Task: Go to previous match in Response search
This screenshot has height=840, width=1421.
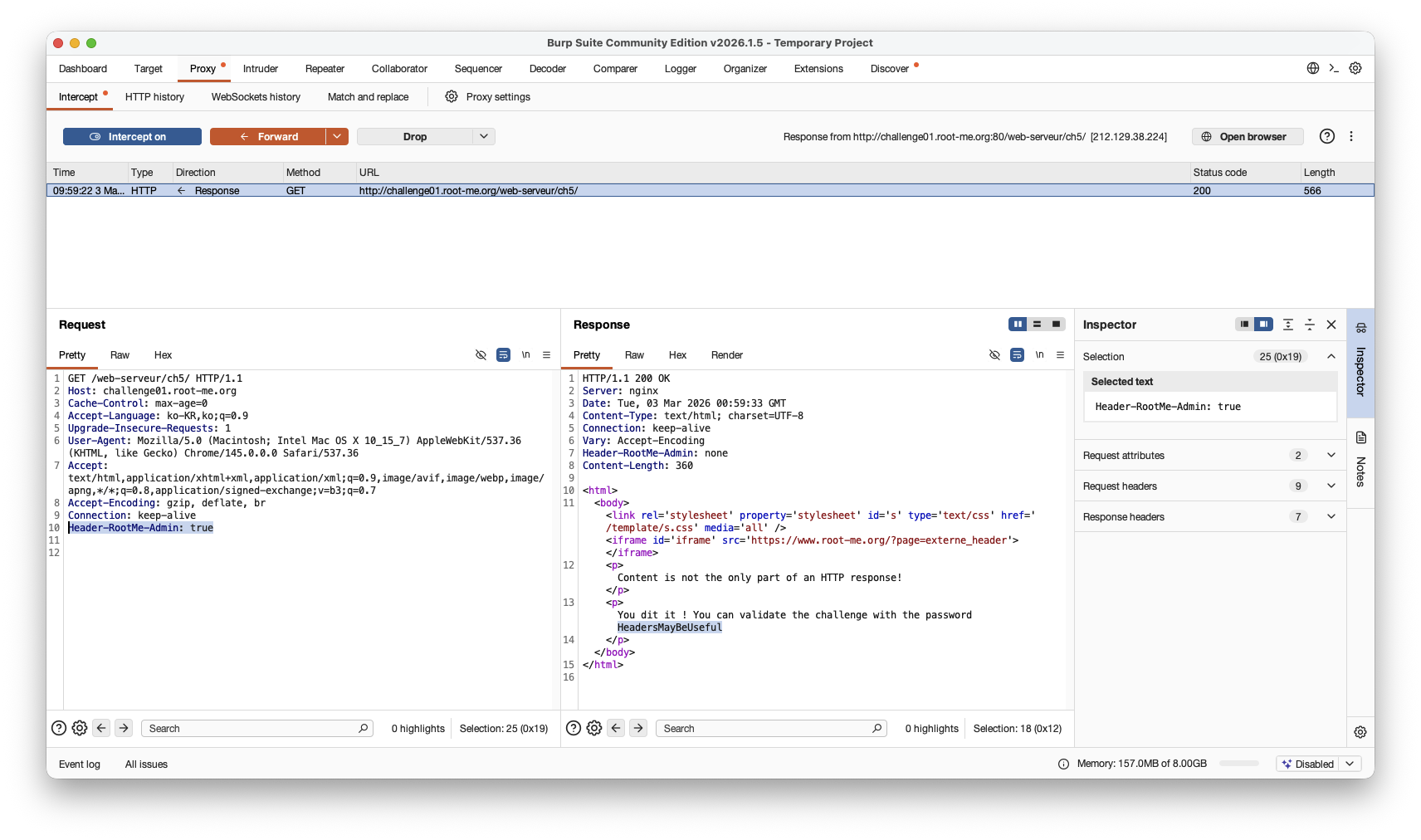Action: point(616,728)
